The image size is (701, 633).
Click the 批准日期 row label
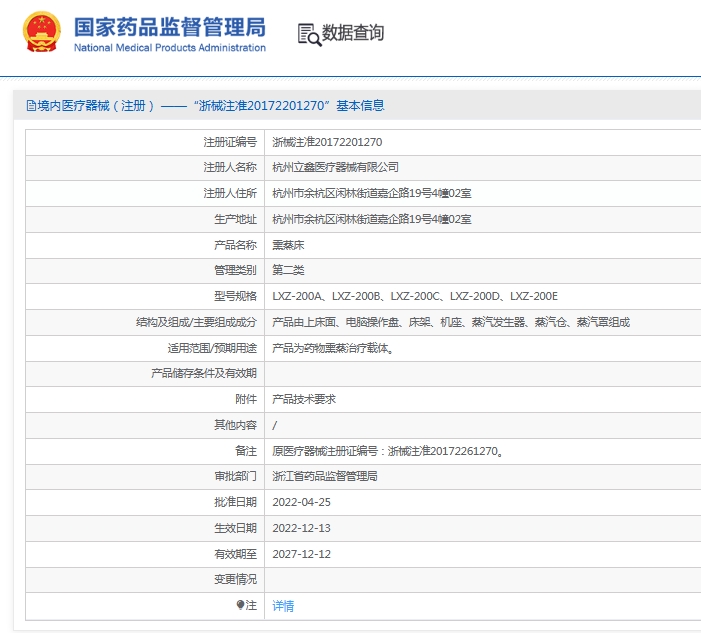[236, 502]
